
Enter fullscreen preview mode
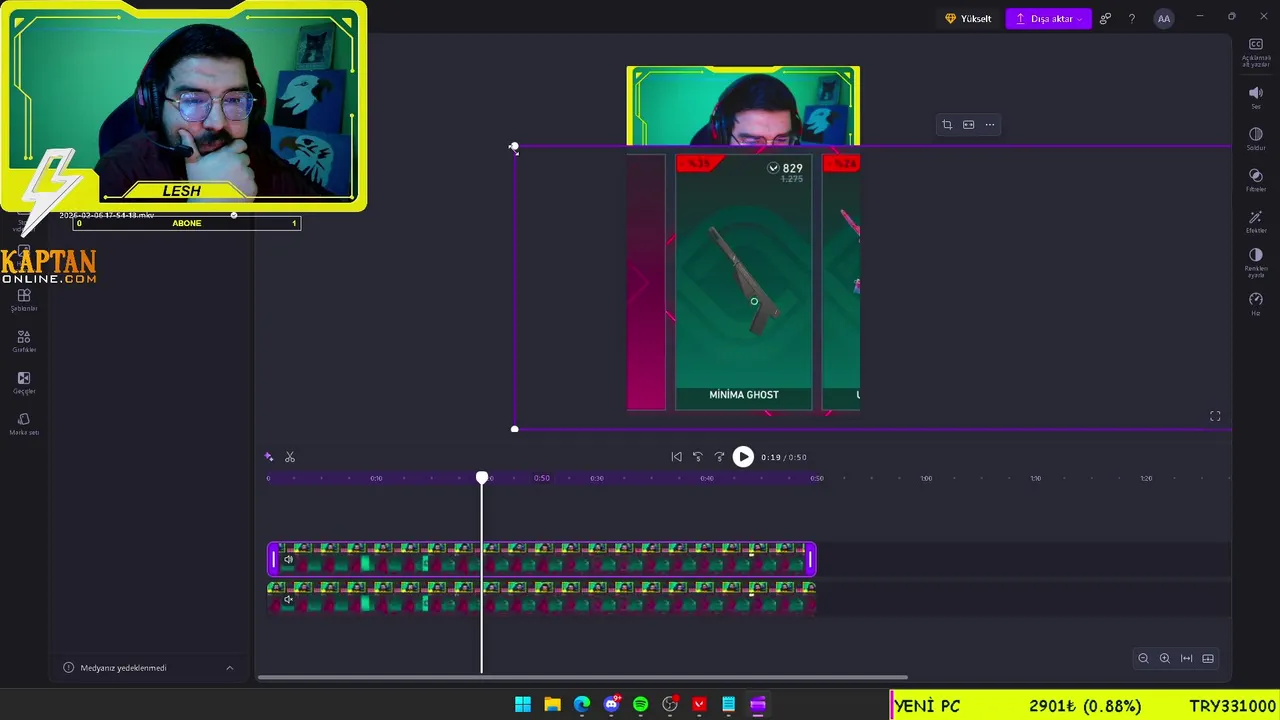pos(1215,416)
